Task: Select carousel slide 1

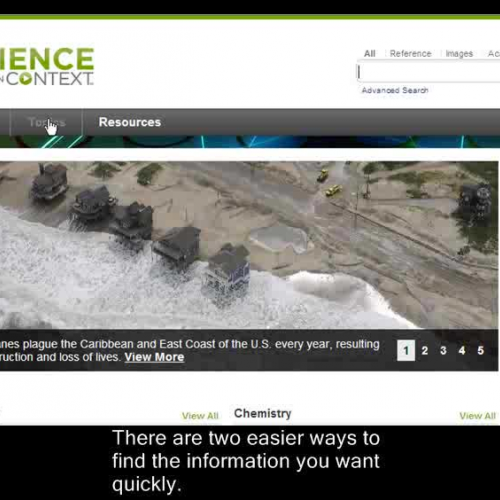Action: point(406,350)
